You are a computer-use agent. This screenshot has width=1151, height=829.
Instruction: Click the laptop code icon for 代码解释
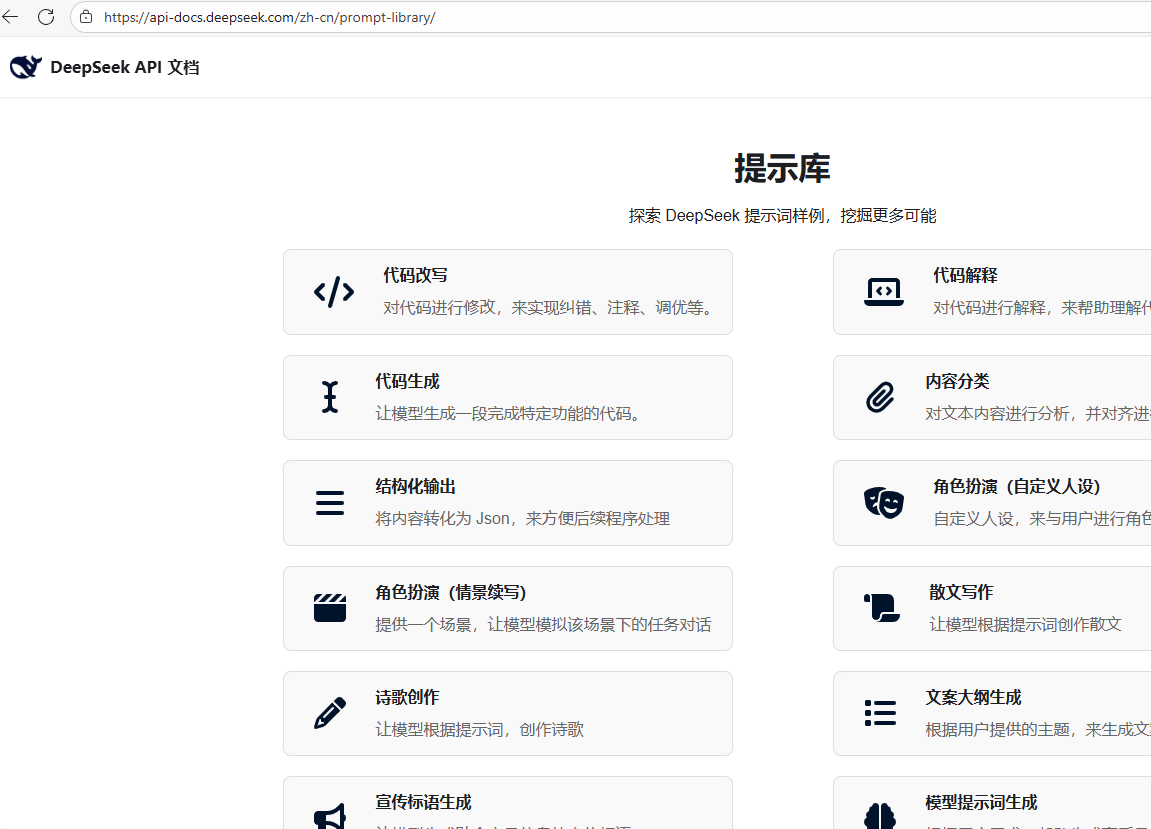[x=884, y=292]
